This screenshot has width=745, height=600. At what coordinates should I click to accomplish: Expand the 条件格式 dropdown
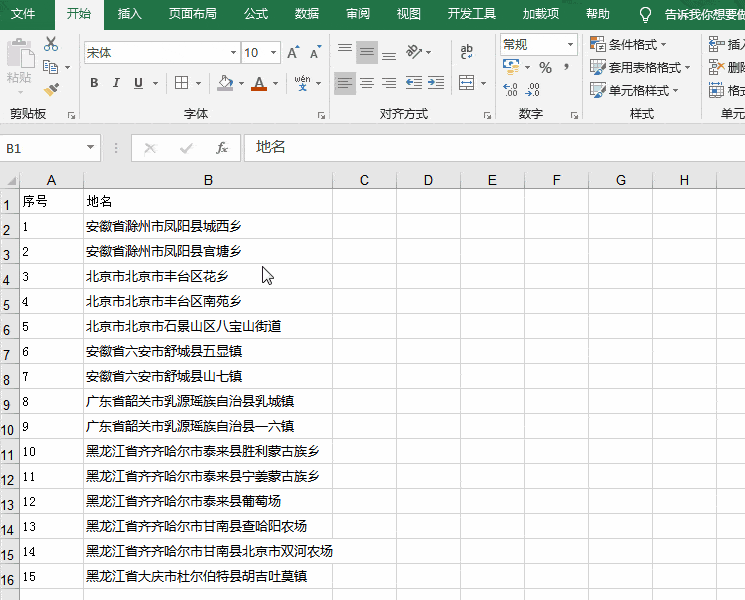pyautogui.click(x=663, y=45)
